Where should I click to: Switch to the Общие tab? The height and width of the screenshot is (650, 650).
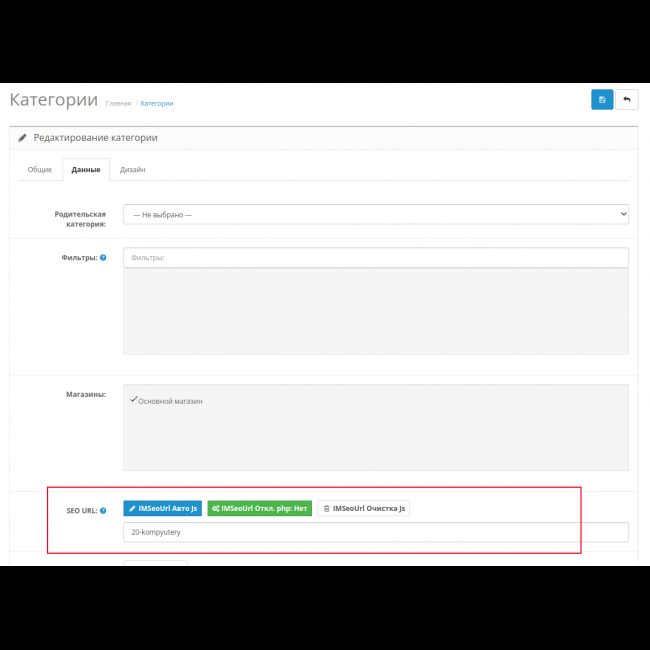40,170
